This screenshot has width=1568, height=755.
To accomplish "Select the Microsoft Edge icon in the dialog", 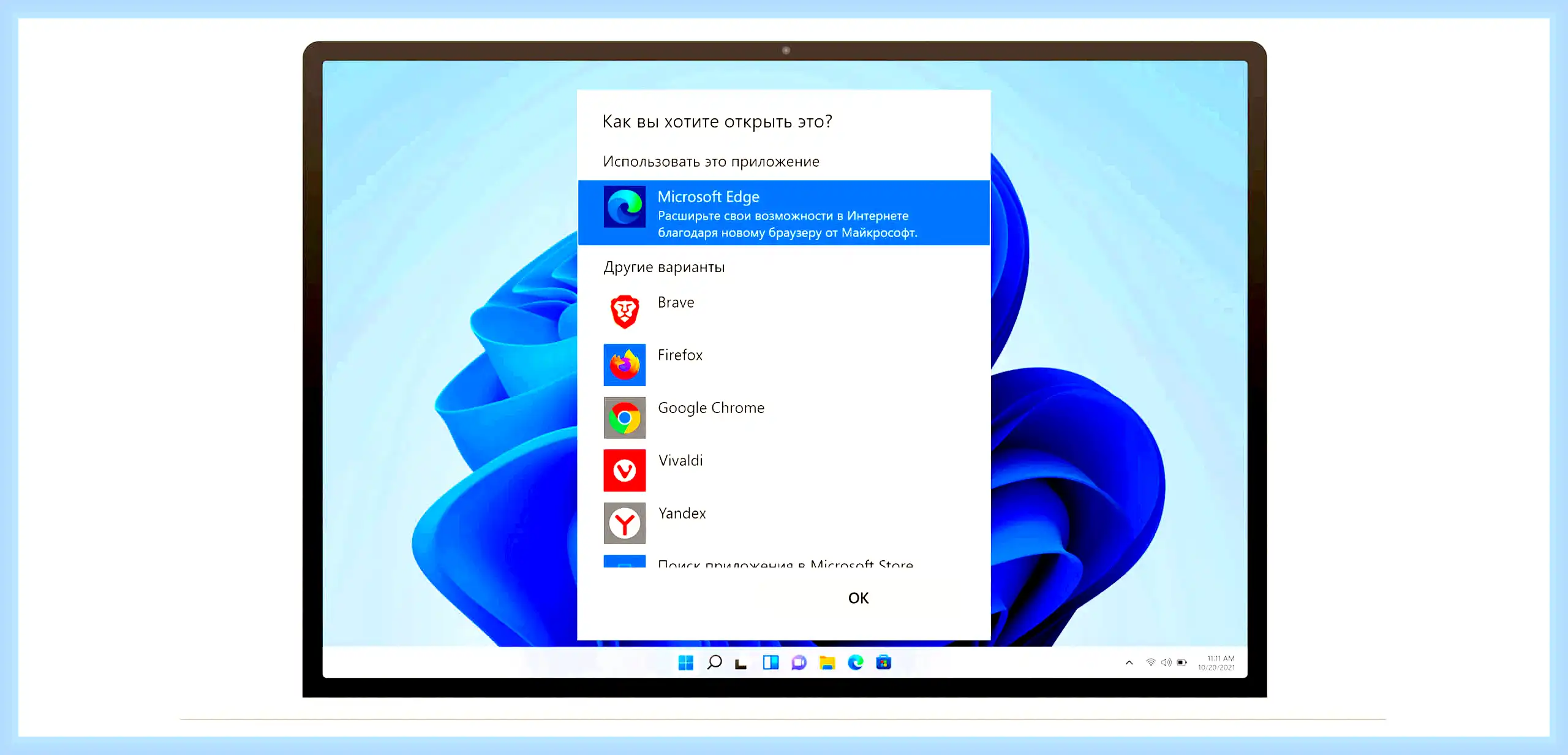I will tap(624, 207).
